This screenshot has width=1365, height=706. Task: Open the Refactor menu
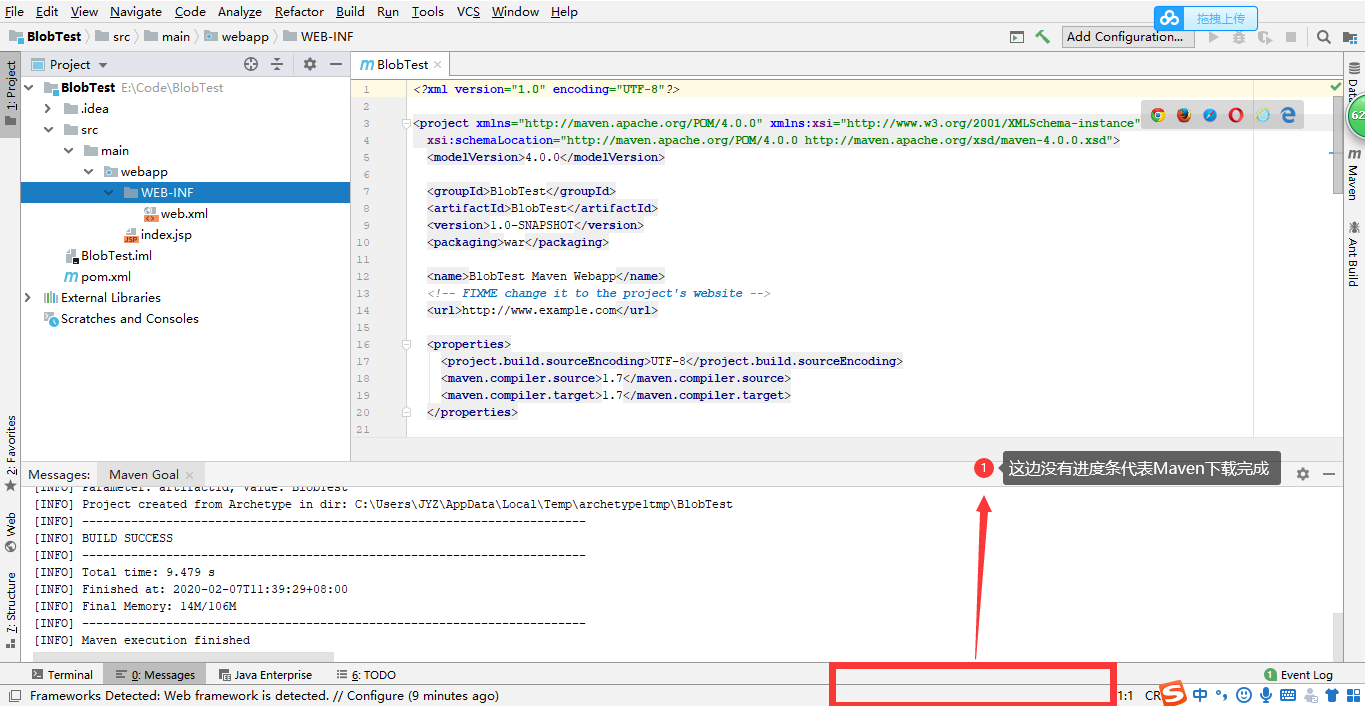coord(299,11)
